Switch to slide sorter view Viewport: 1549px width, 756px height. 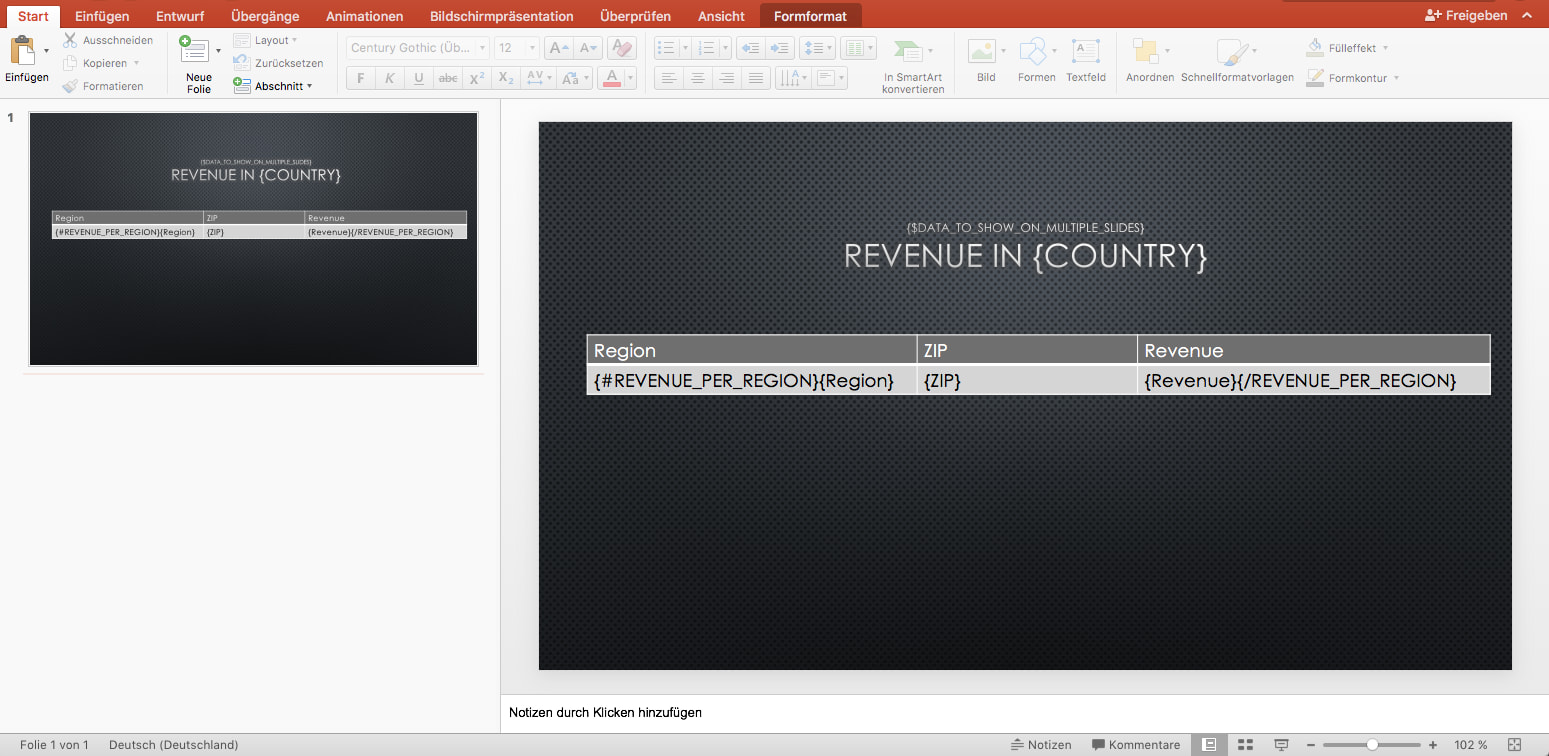(1246, 745)
